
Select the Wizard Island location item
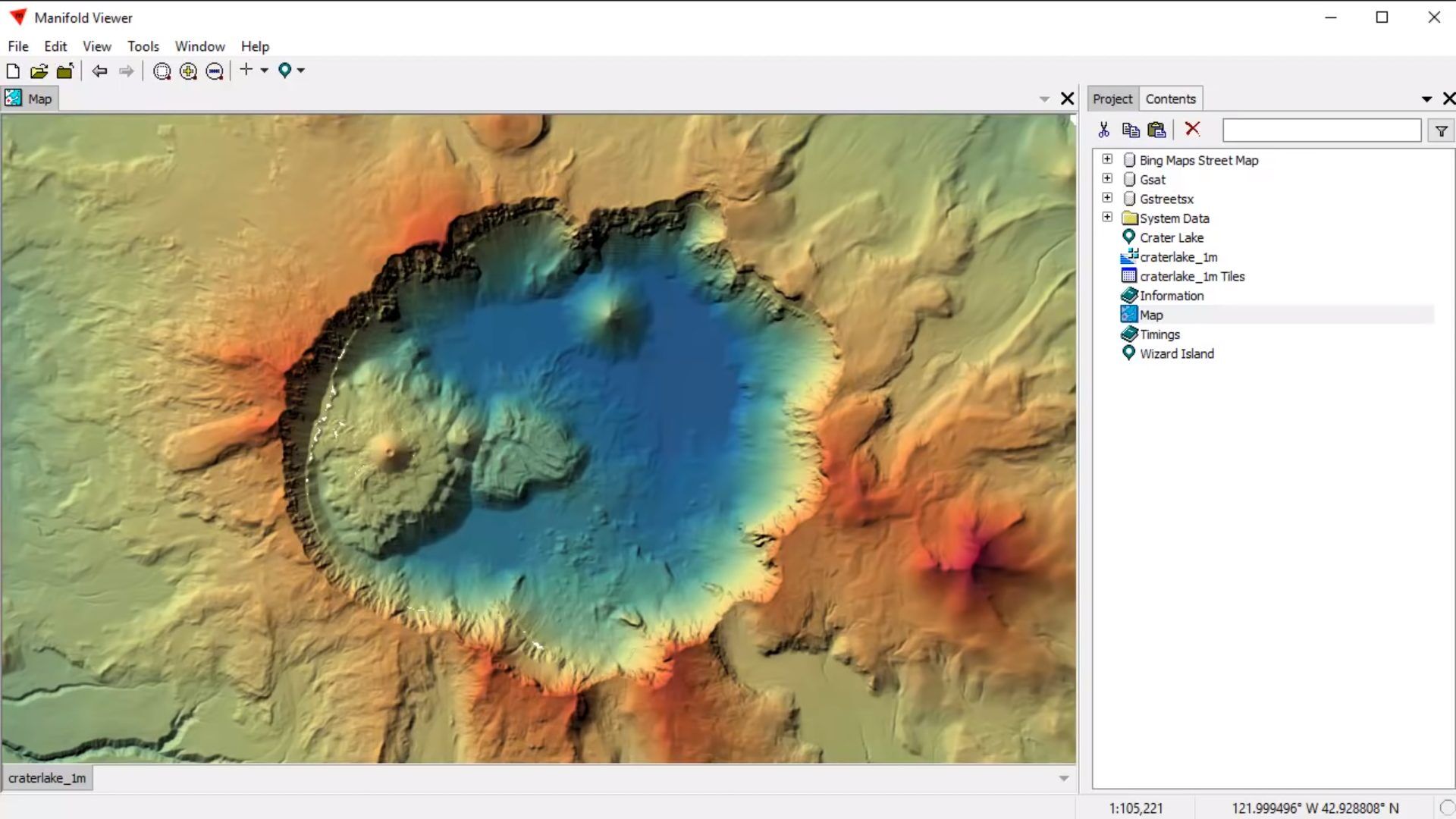click(1176, 353)
